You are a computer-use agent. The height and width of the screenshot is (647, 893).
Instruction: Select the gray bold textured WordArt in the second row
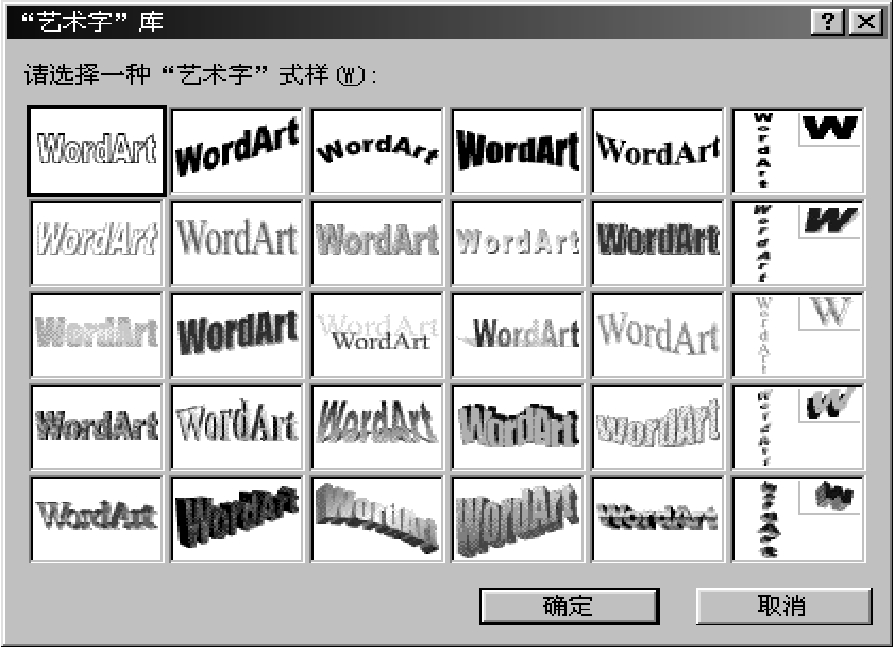click(377, 243)
